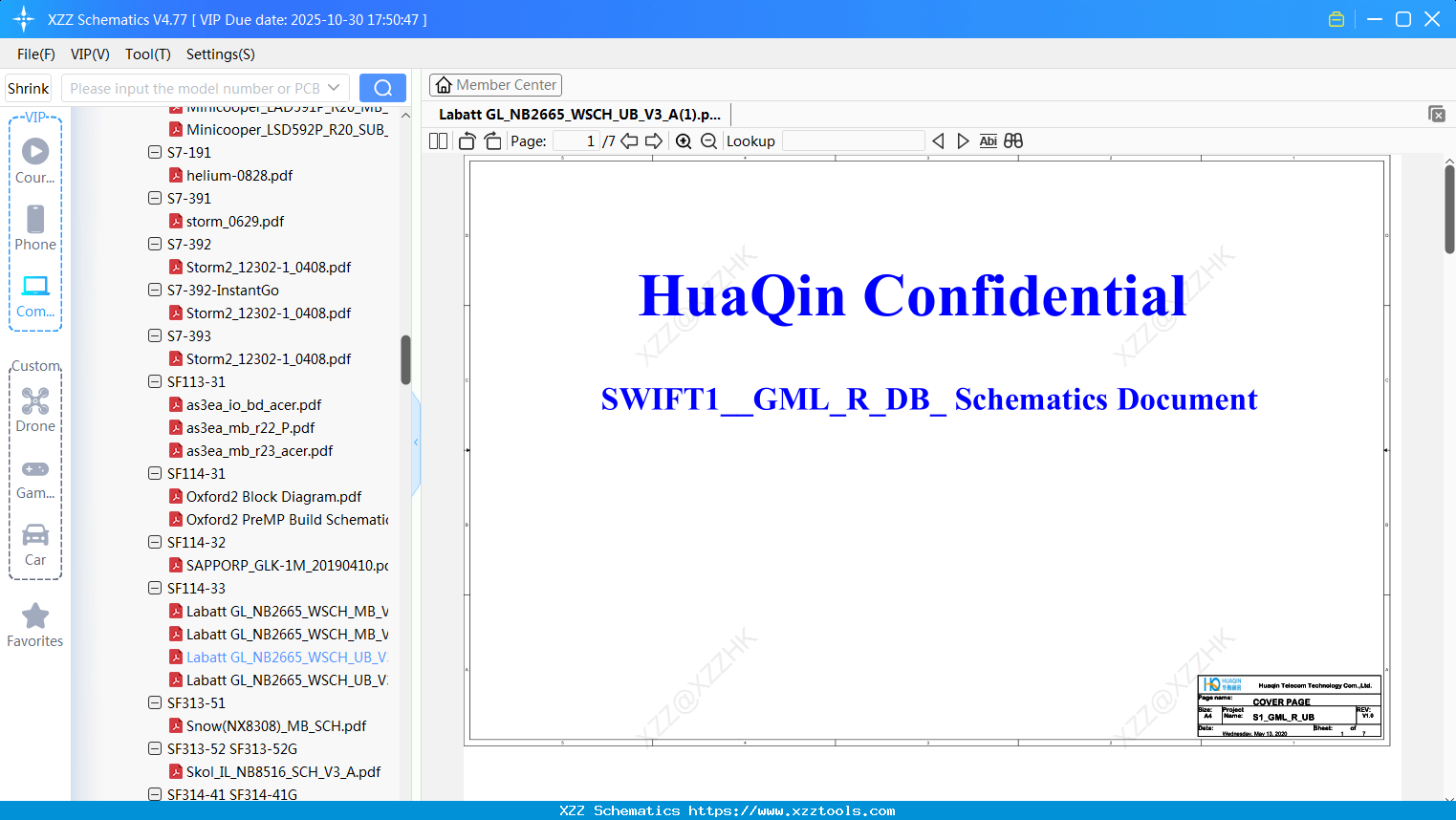
Task: Open Minicooper_LSD592P_R20_SUB file
Action: click(287, 130)
